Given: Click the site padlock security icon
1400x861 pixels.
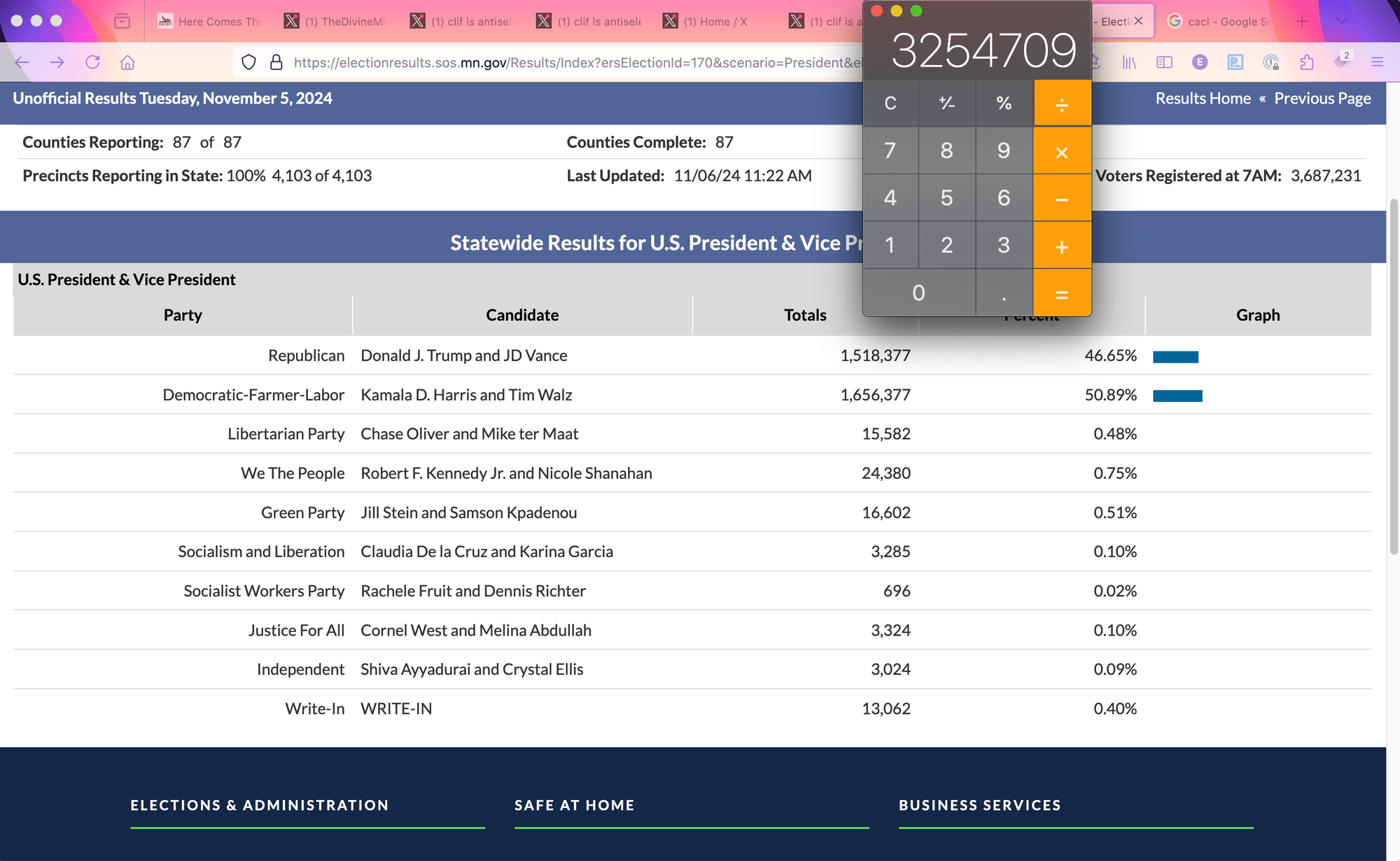Looking at the screenshot, I should coord(276,62).
